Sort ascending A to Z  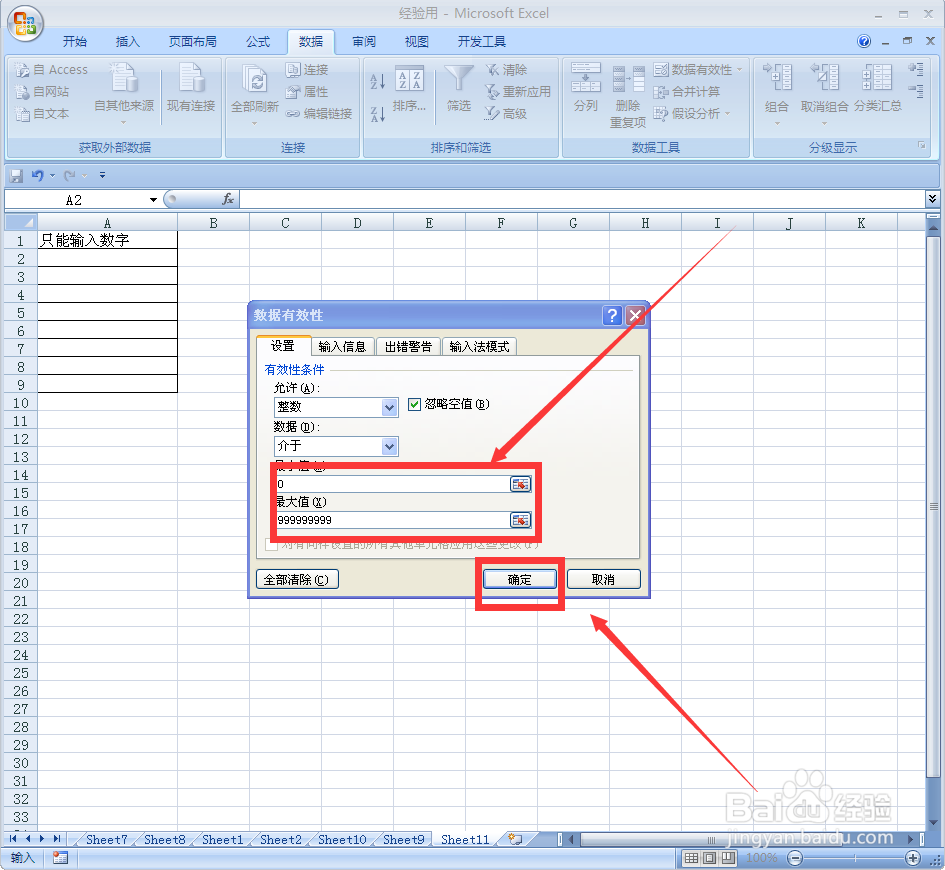(x=378, y=81)
